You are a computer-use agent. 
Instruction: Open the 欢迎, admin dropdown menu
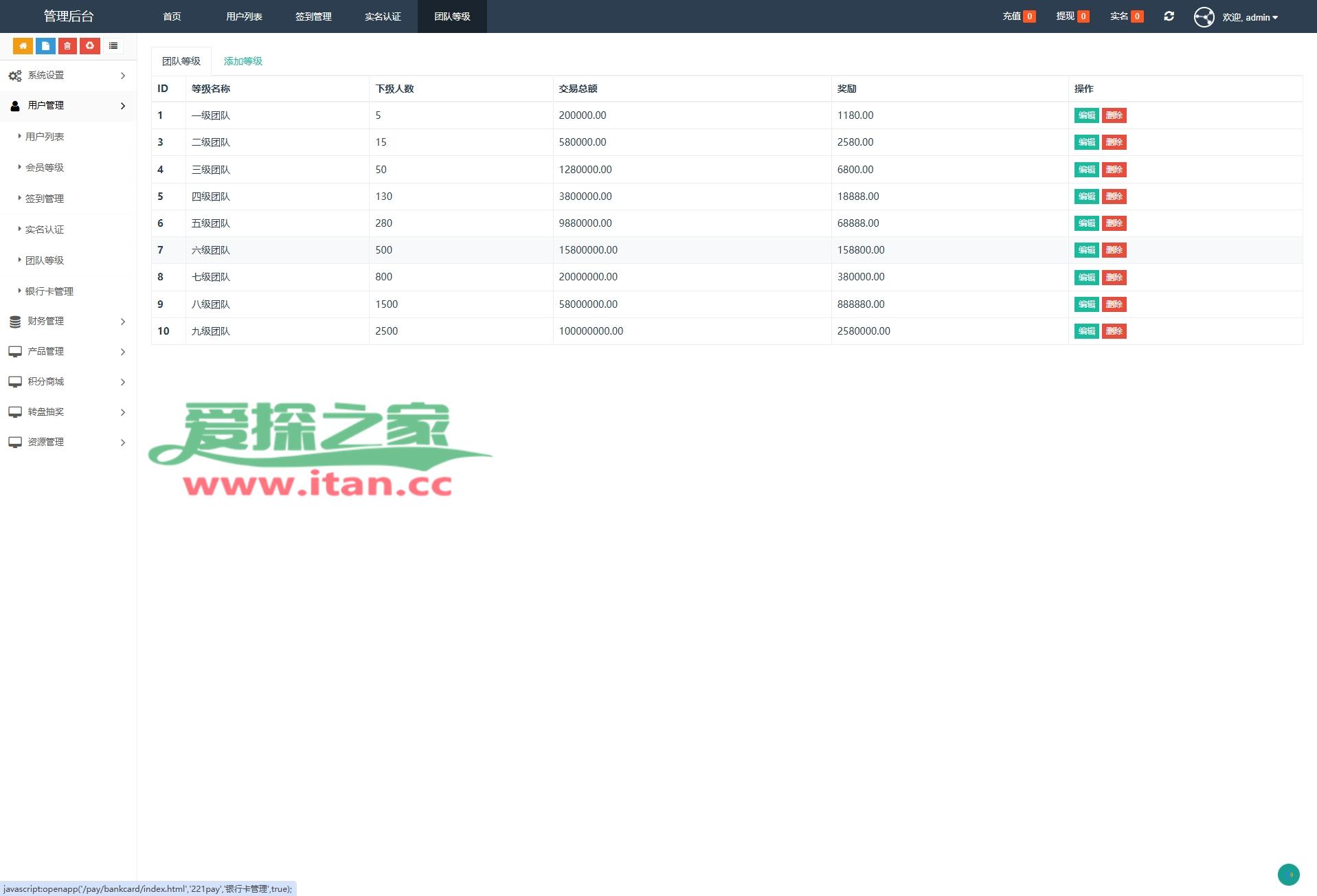click(1250, 17)
